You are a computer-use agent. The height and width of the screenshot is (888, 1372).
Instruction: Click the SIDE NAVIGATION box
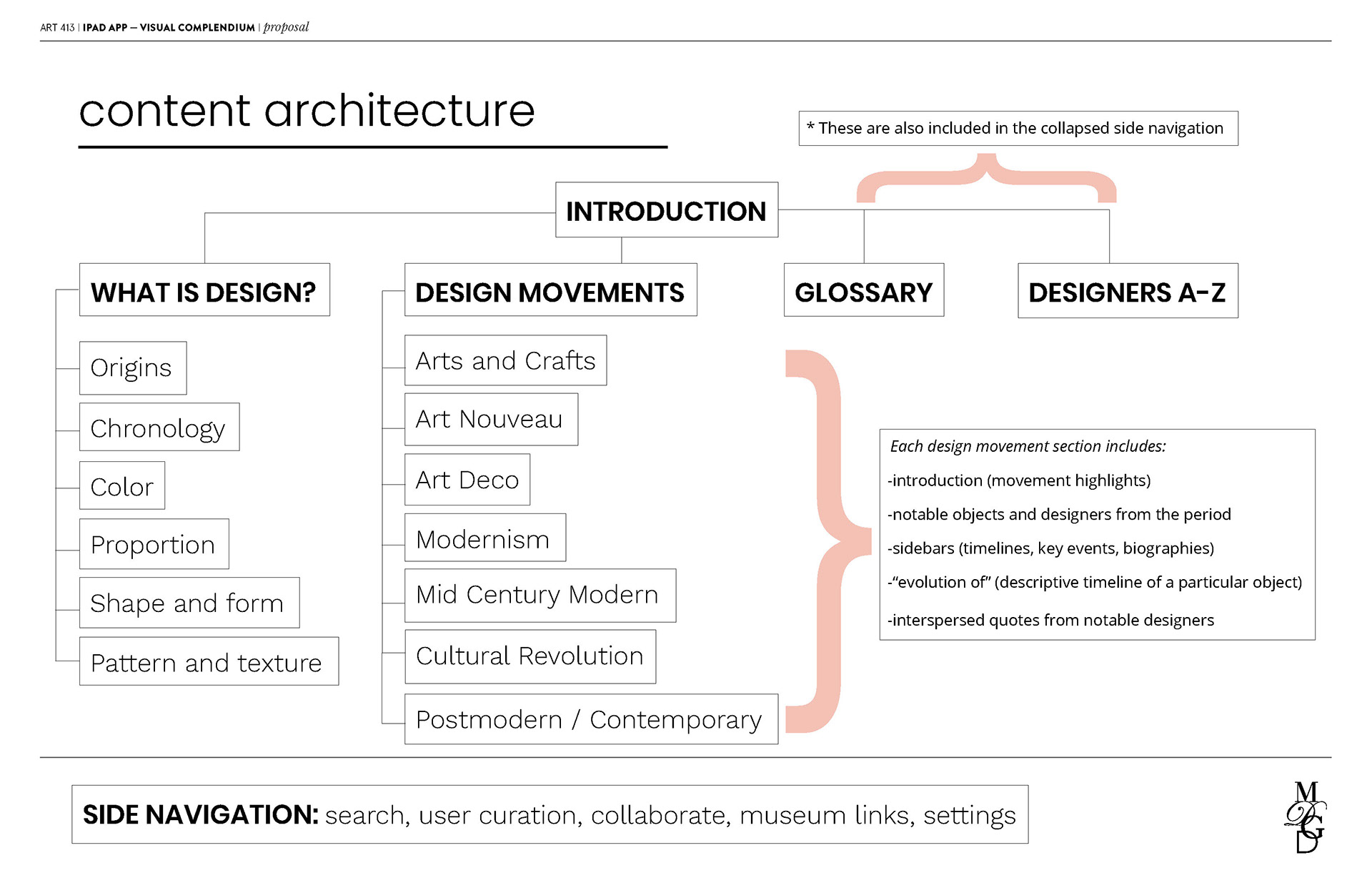point(550,814)
